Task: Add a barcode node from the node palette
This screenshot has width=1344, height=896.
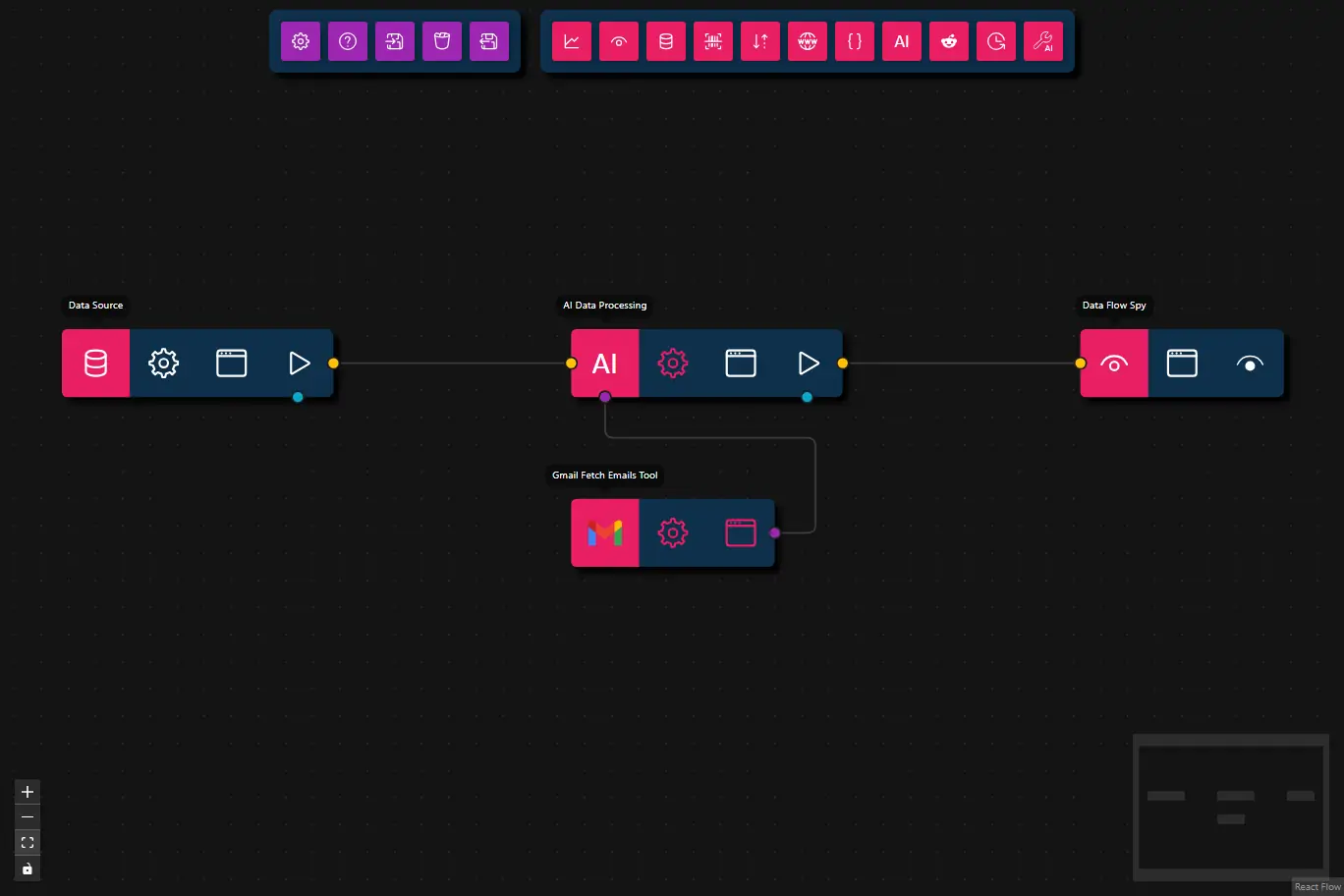Action: pos(713,41)
